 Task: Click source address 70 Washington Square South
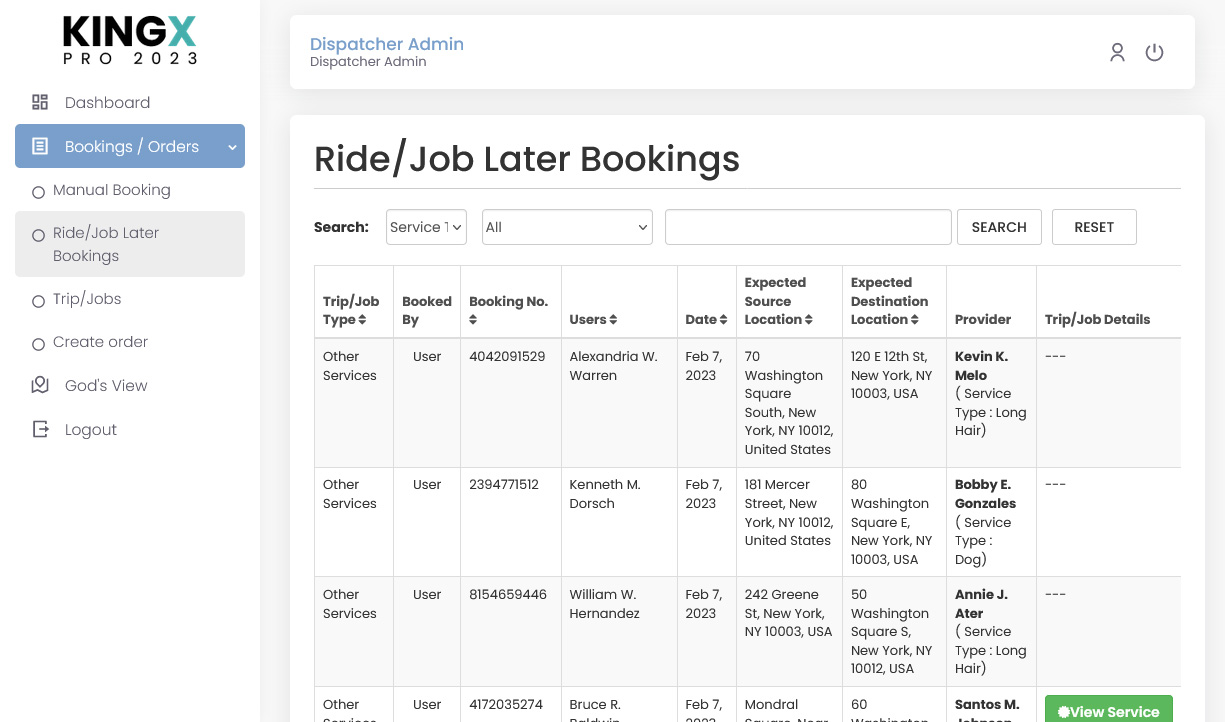[x=788, y=403]
